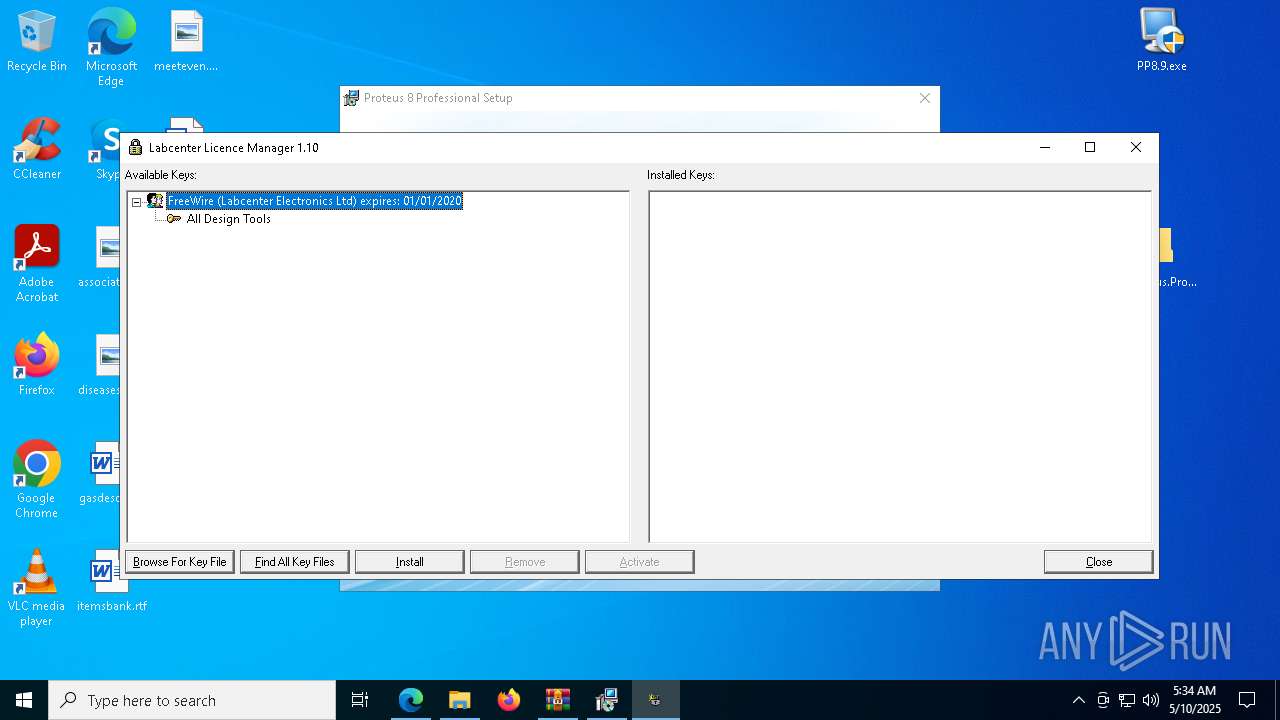This screenshot has height=720, width=1280.
Task: Open Firefox desktop shortcut
Action: click(37, 365)
